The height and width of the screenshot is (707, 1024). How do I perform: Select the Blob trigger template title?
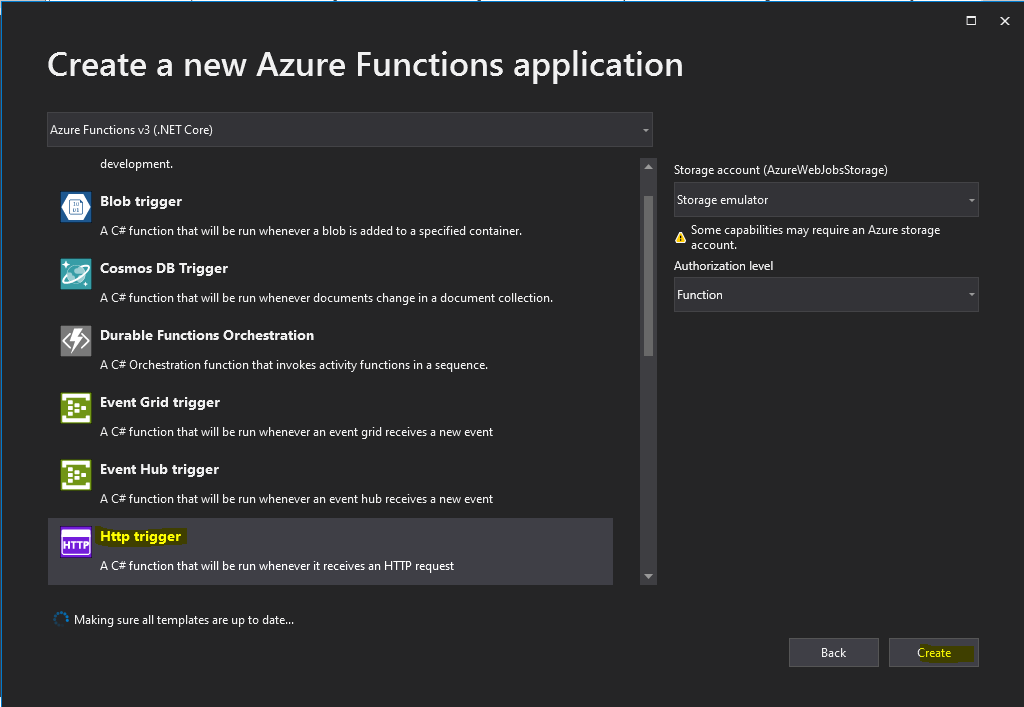tap(141, 201)
